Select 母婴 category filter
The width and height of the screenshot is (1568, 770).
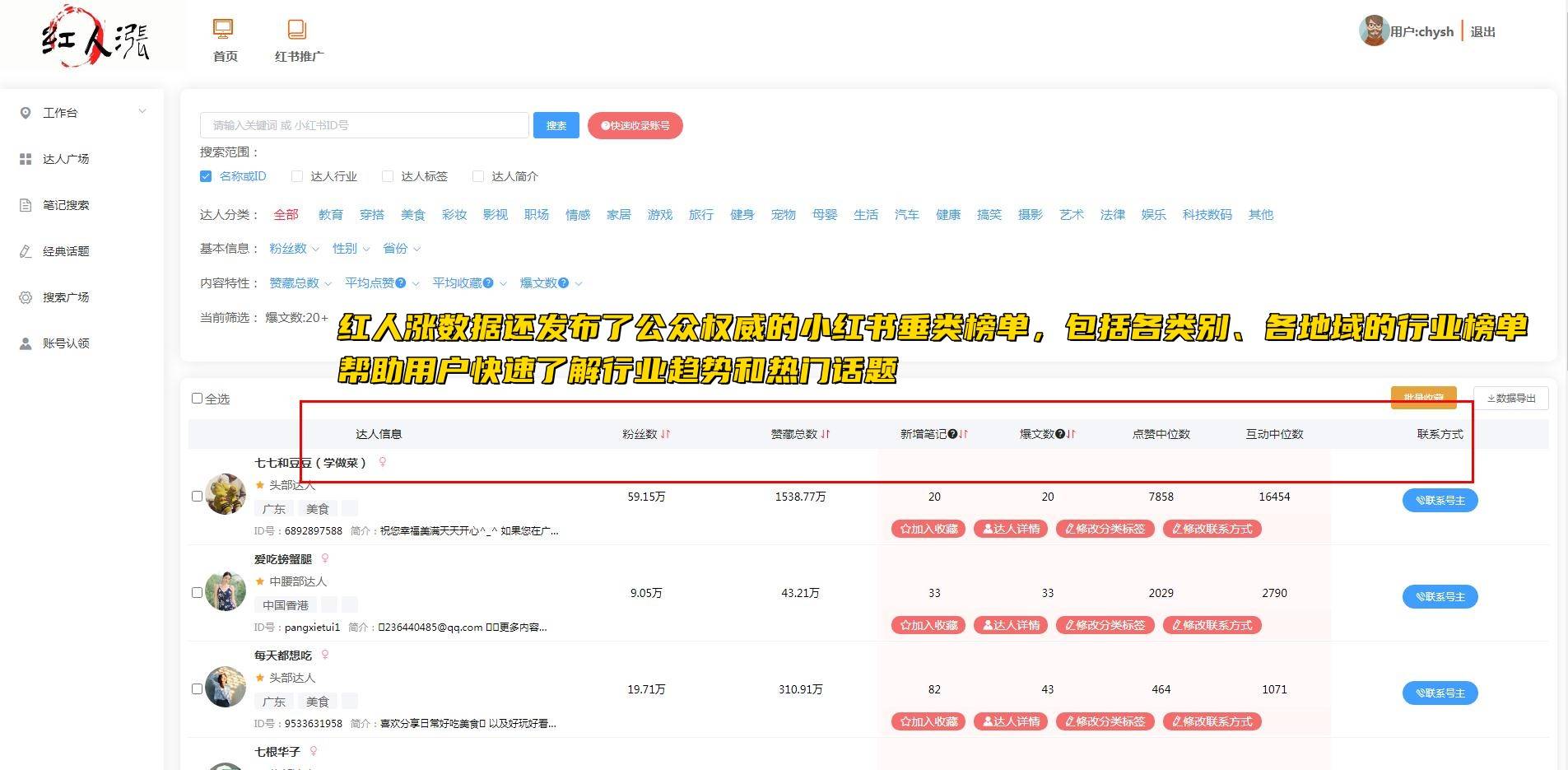point(825,215)
